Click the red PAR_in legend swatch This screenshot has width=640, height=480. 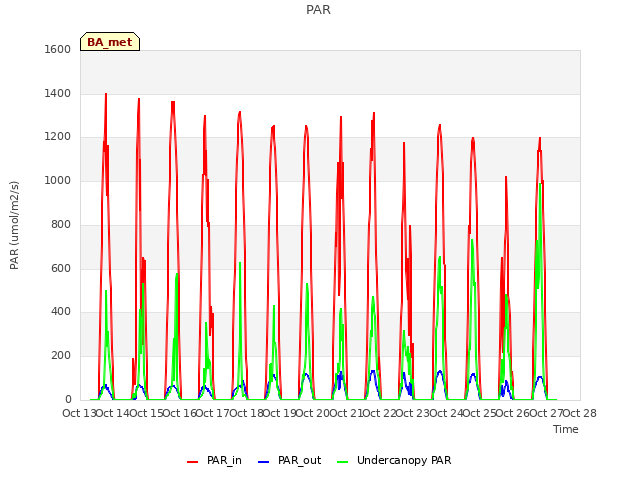point(192,462)
